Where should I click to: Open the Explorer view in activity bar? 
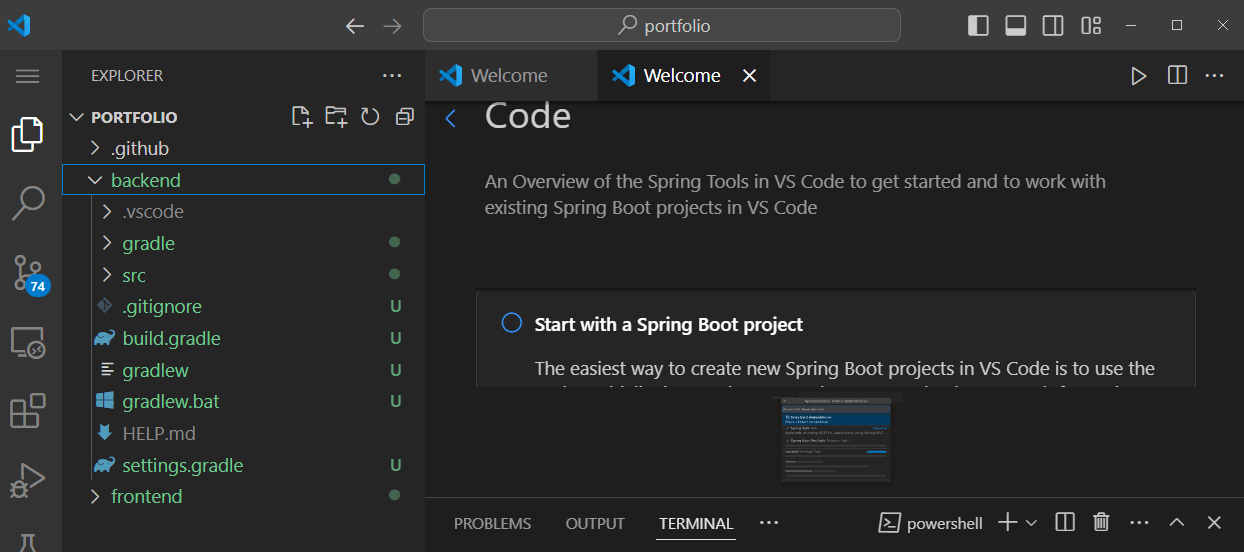(28, 134)
